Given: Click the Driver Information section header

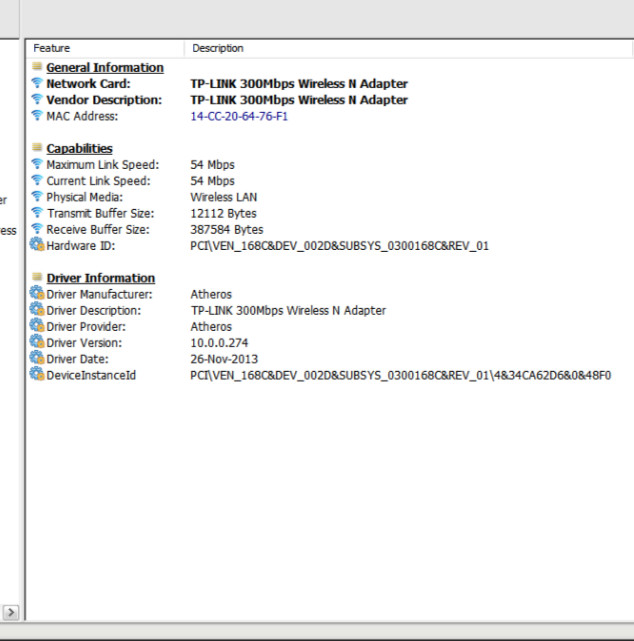Looking at the screenshot, I should (x=100, y=278).
